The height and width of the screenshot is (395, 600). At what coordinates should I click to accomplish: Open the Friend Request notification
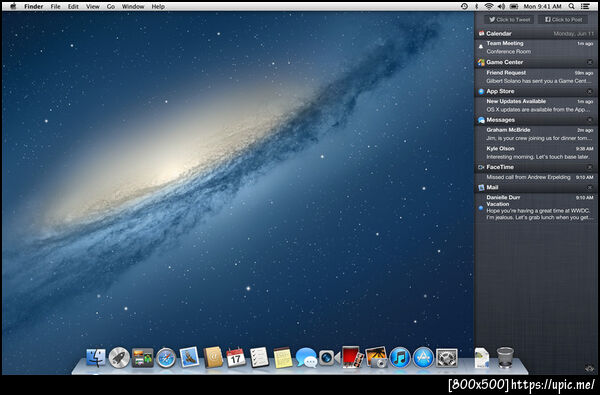coord(536,77)
